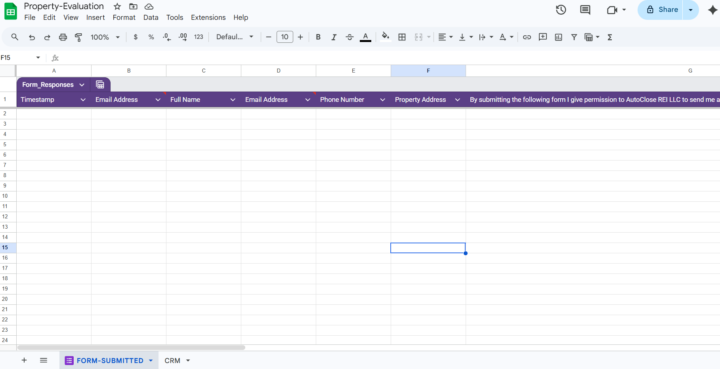This screenshot has width=720, height=369.
Task: Open the text color picker
Action: [x=366, y=37]
